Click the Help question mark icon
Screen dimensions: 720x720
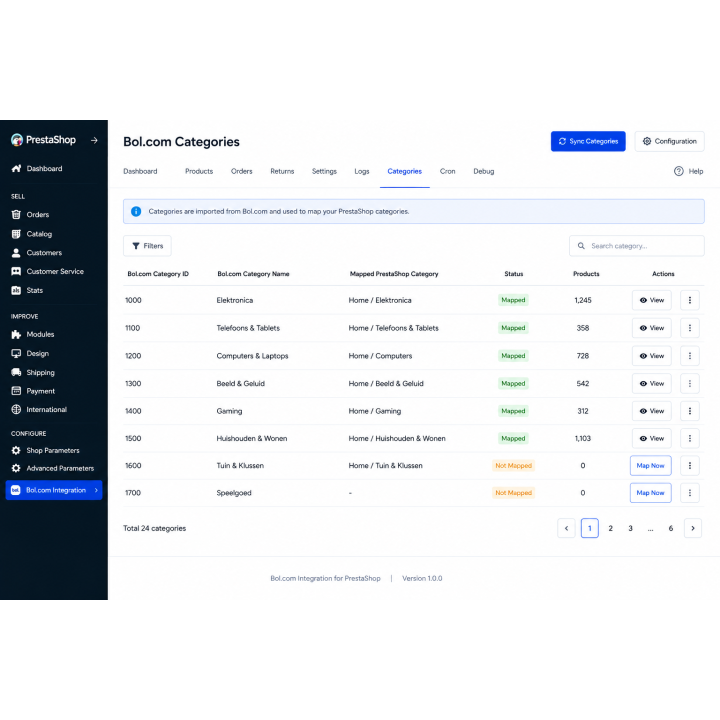pyautogui.click(x=679, y=171)
